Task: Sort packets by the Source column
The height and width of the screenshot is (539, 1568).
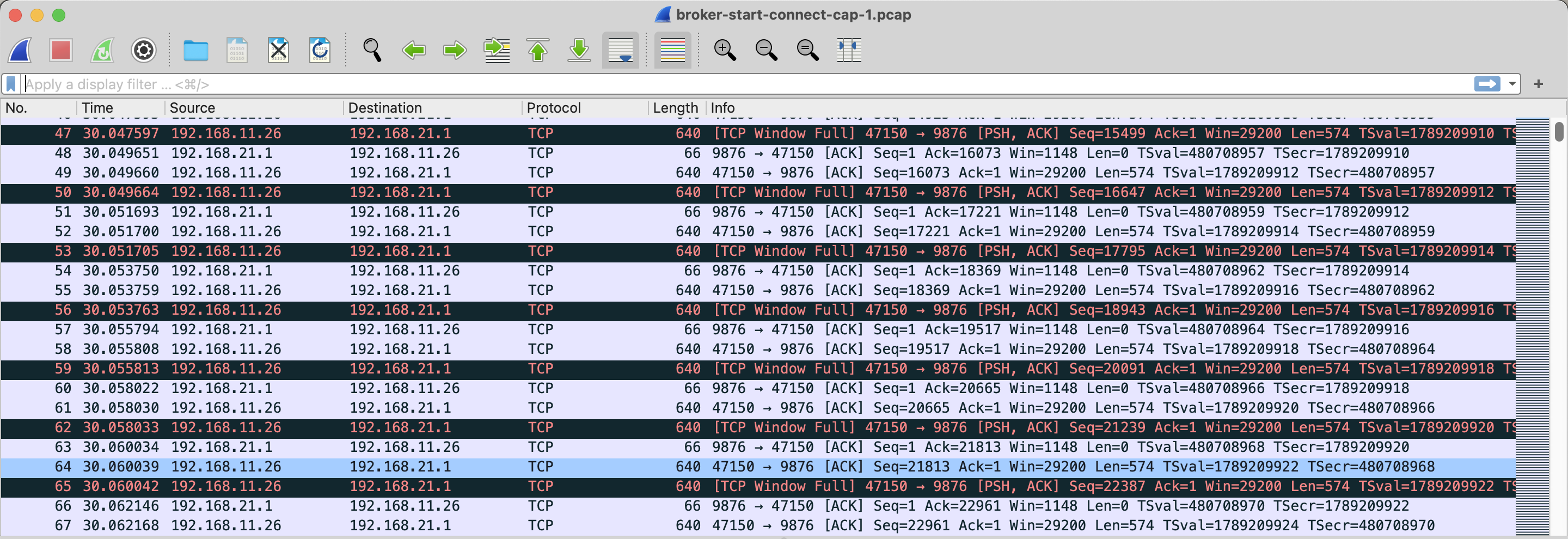Action: (x=192, y=108)
